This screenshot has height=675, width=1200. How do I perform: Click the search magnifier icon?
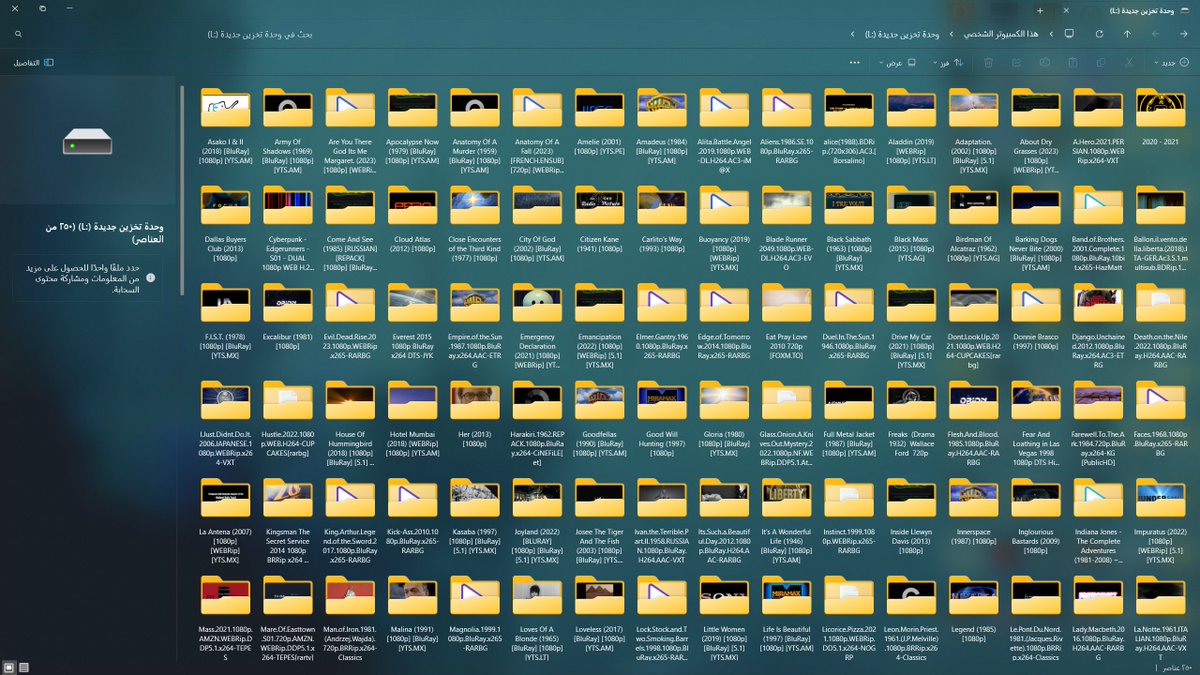coord(18,34)
